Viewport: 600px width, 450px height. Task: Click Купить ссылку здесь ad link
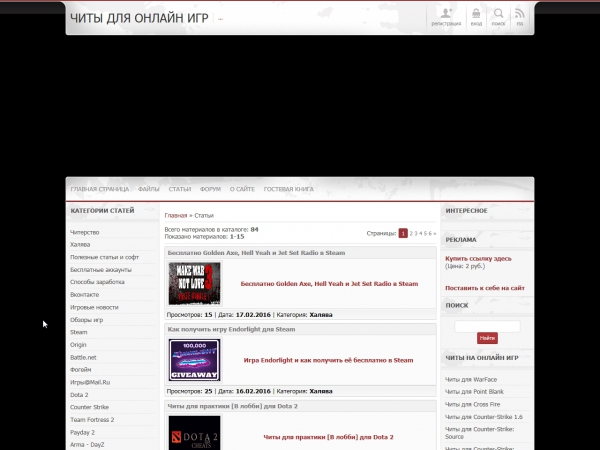pyautogui.click(x=478, y=259)
